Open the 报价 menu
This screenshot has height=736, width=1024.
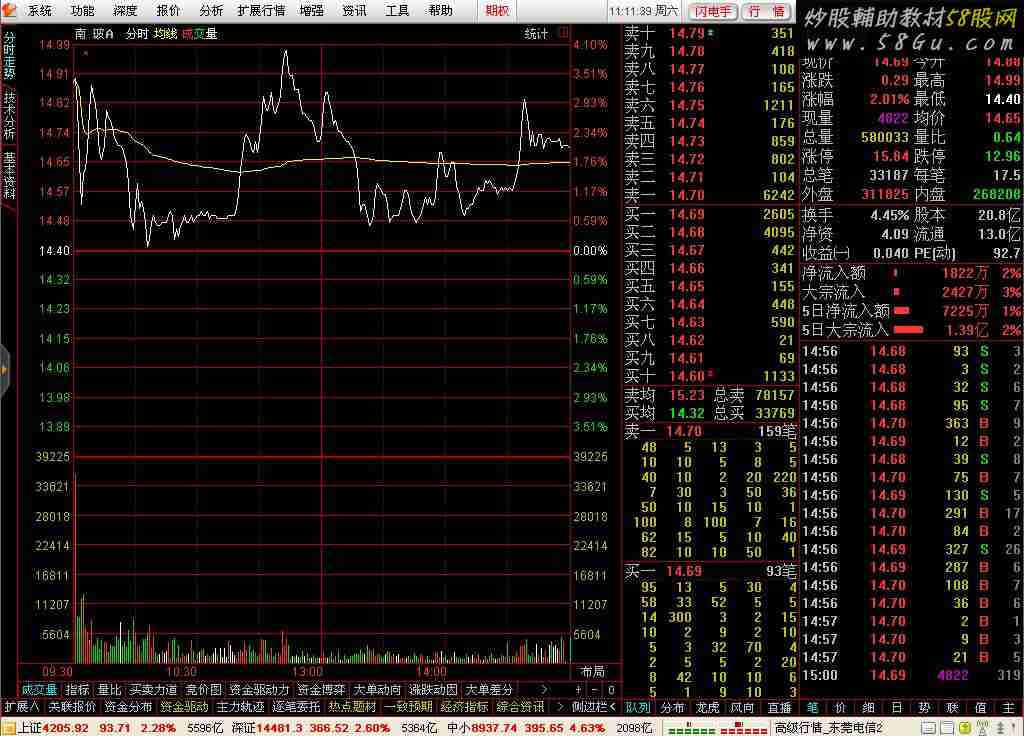point(168,10)
